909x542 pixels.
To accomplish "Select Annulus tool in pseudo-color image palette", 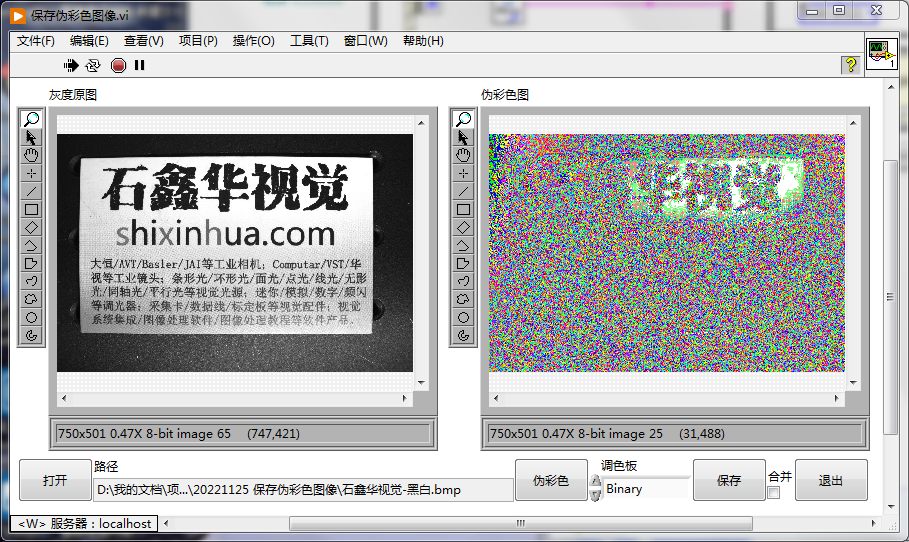I will point(463,335).
